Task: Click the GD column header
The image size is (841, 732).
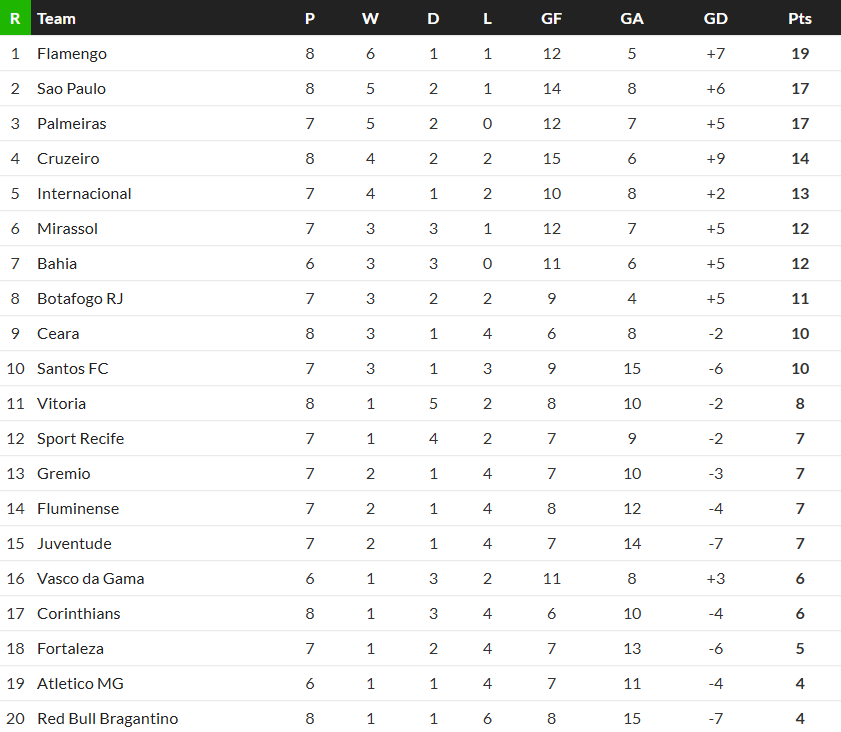Action: (715, 19)
